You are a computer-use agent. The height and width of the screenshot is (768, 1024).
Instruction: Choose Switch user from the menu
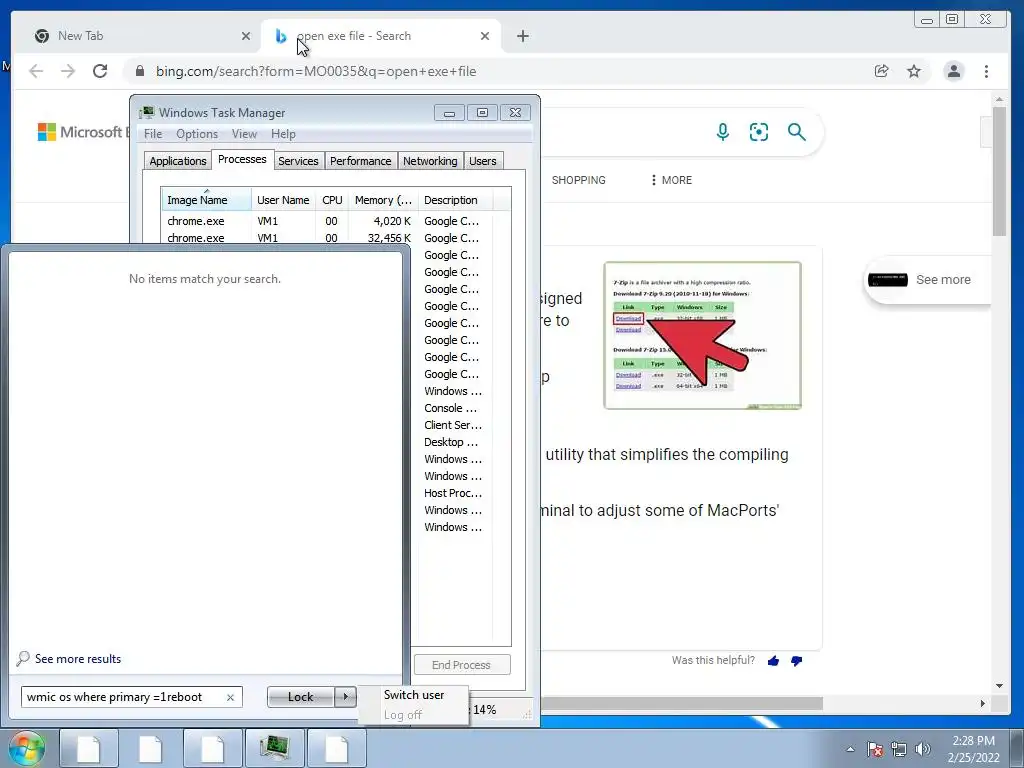[414, 695]
